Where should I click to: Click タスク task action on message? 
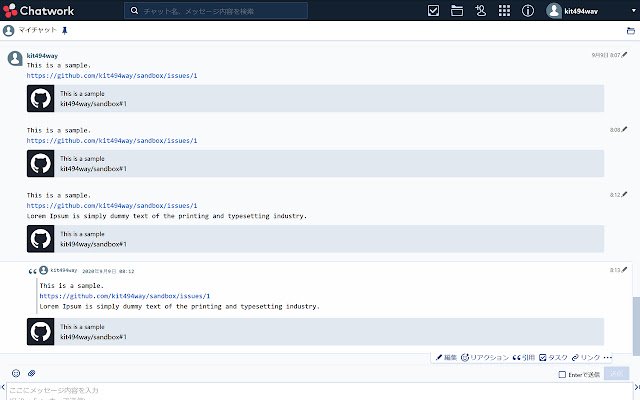[553, 358]
